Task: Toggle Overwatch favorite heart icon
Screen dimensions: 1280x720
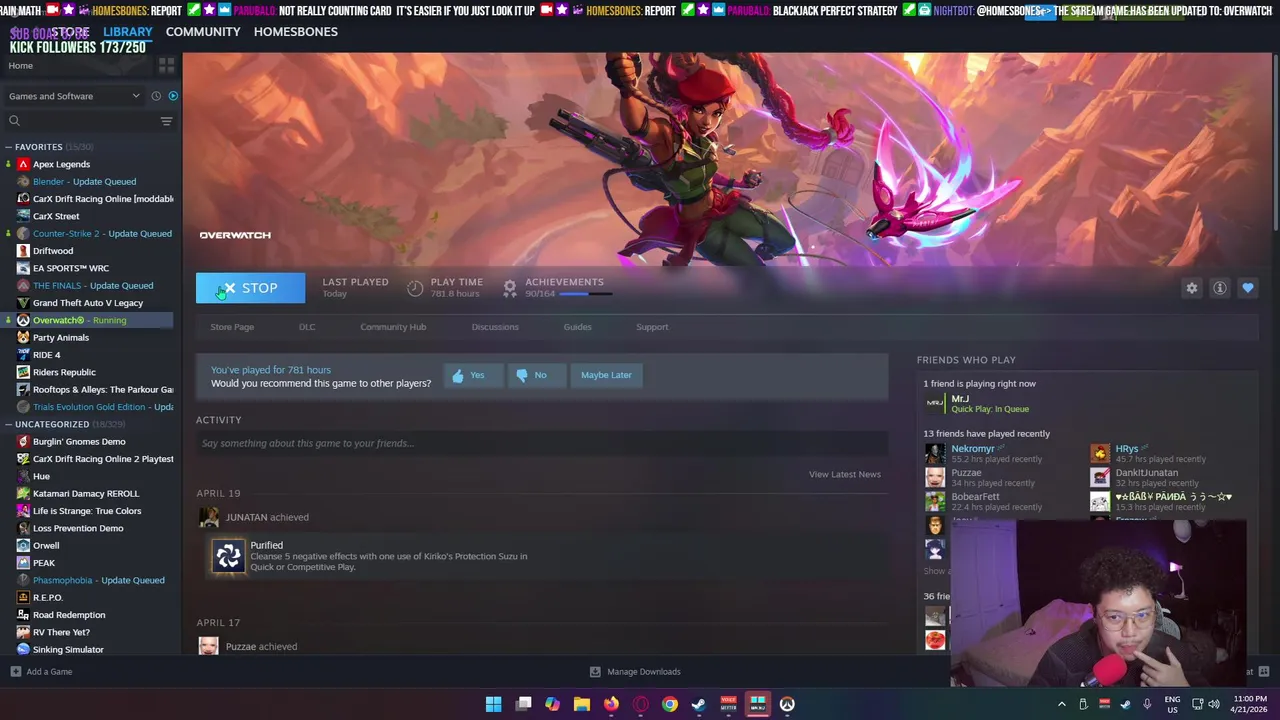Action: click(1248, 288)
